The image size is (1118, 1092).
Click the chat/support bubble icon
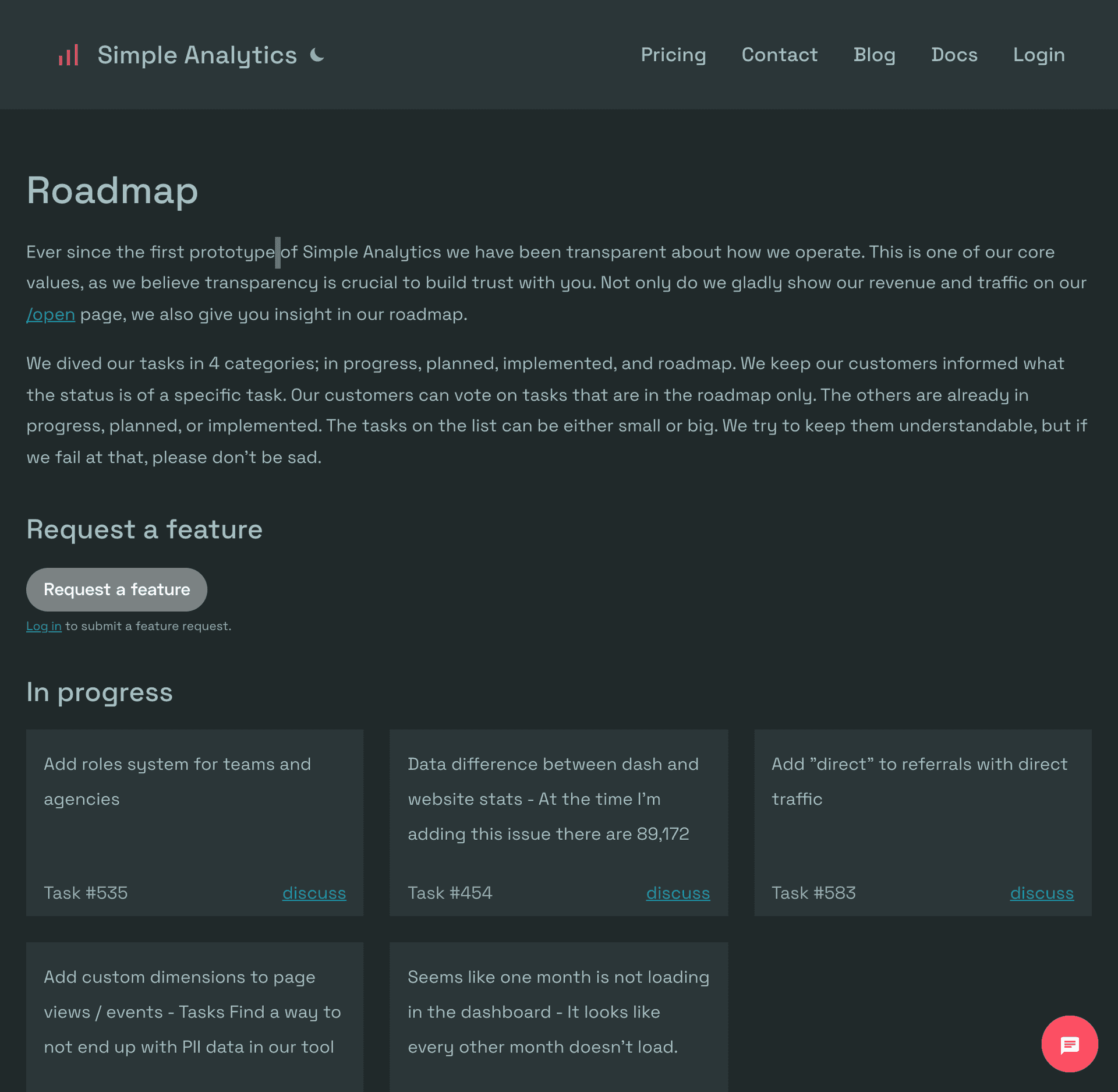(x=1070, y=1043)
